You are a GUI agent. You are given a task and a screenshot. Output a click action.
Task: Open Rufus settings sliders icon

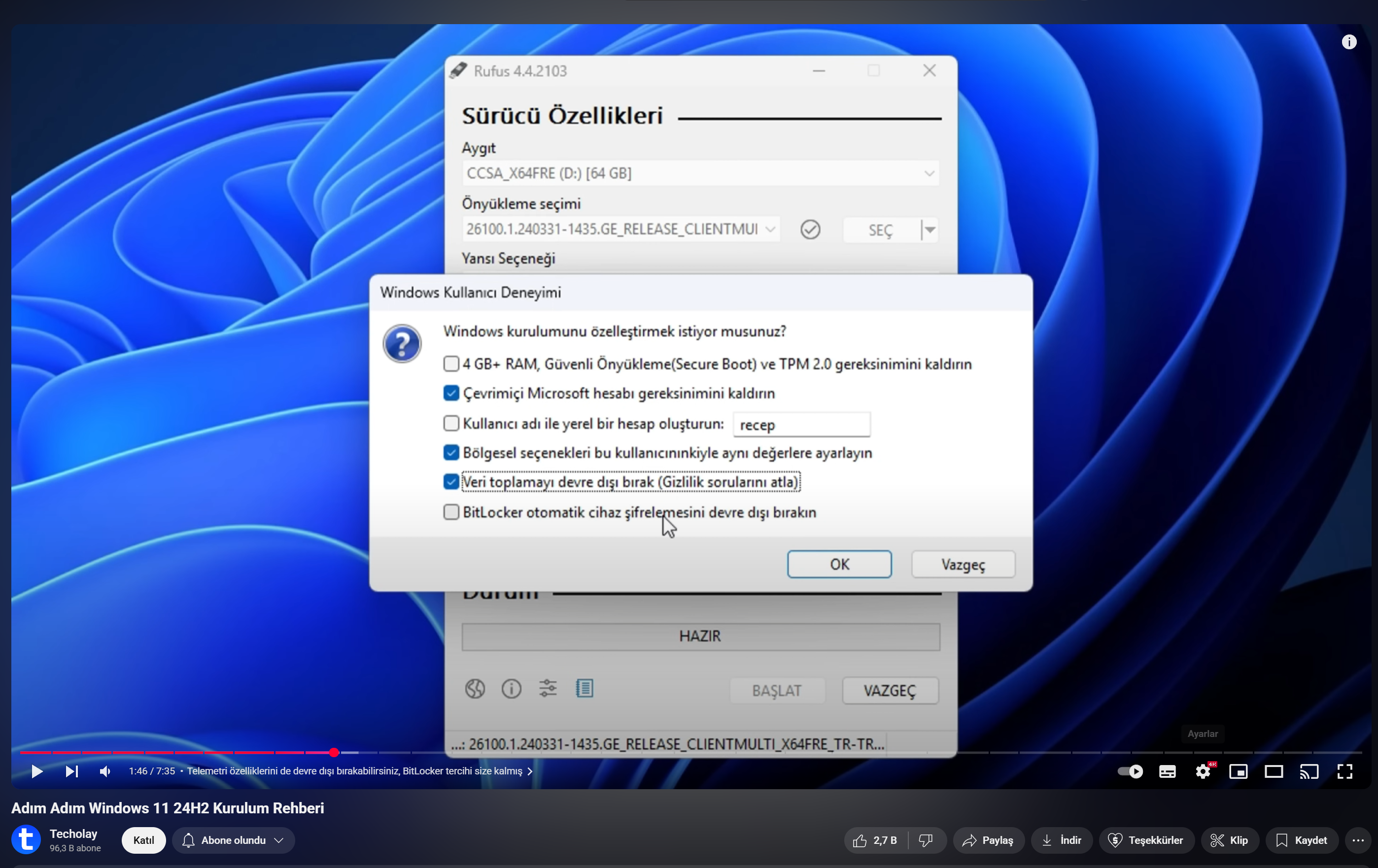click(548, 689)
